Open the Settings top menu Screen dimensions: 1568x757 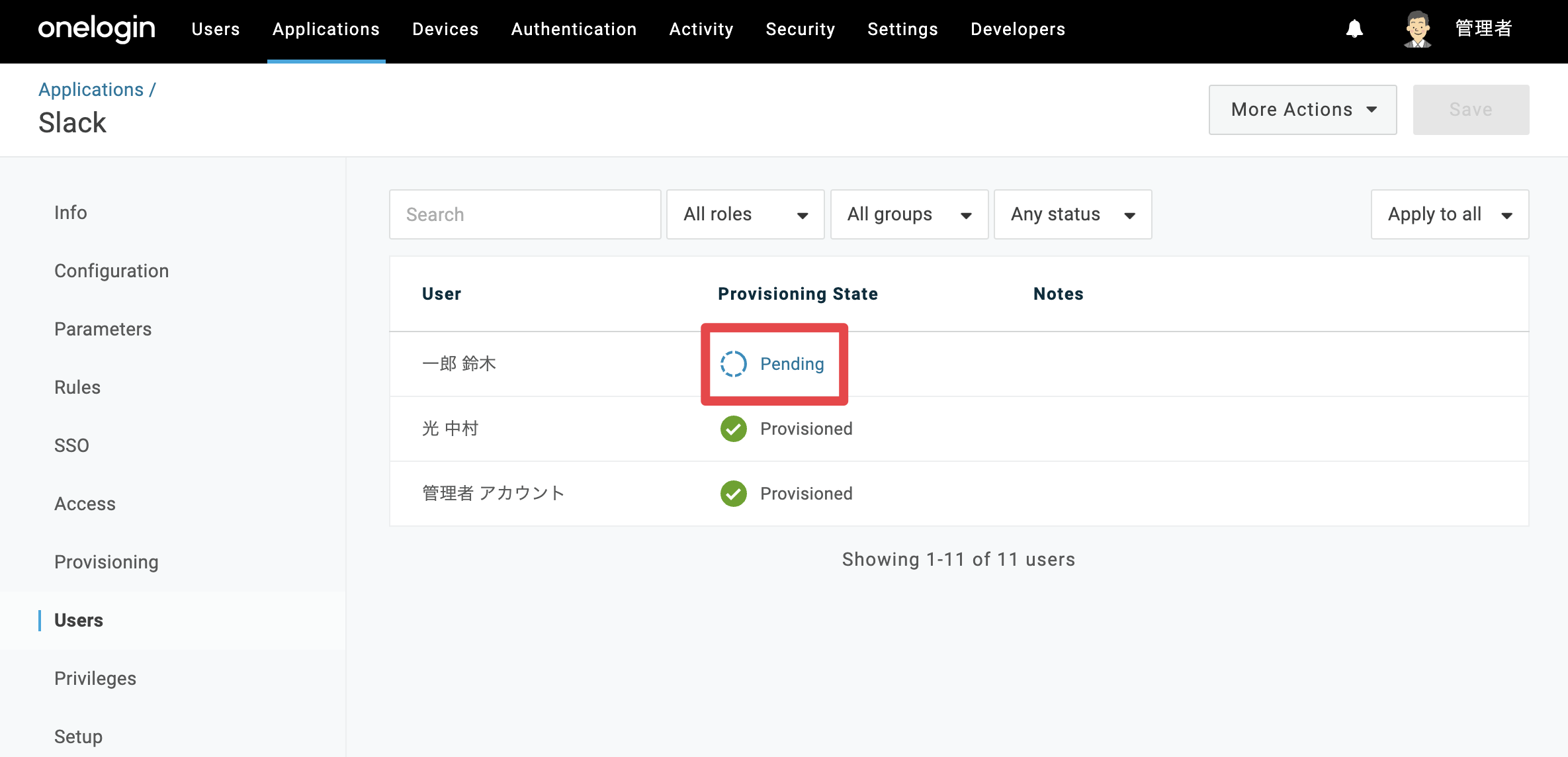click(902, 29)
